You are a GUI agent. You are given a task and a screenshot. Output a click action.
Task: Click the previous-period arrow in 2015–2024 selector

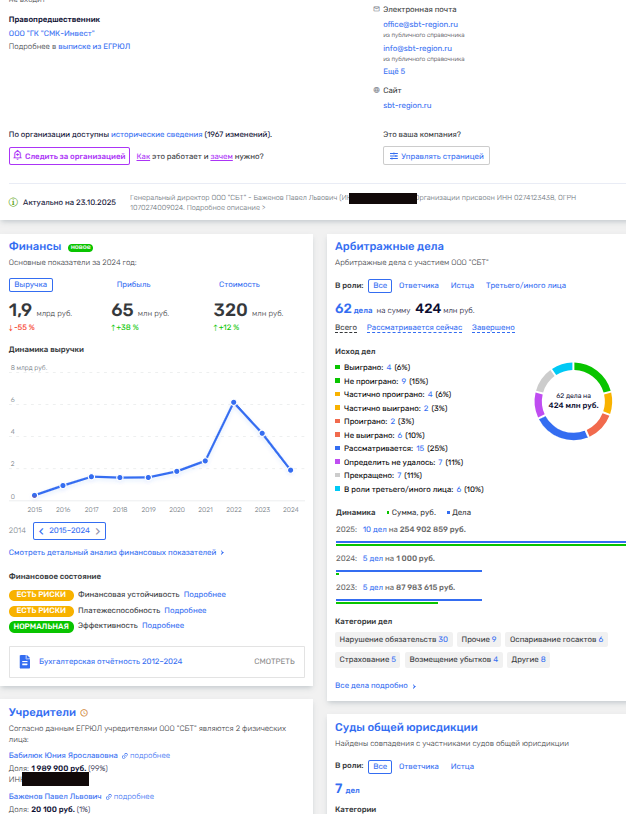click(42, 531)
